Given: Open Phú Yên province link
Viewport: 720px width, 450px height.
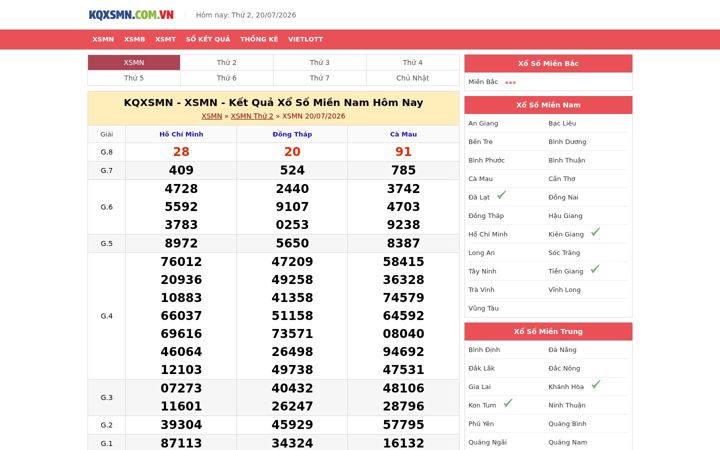Looking at the screenshot, I should 481,423.
